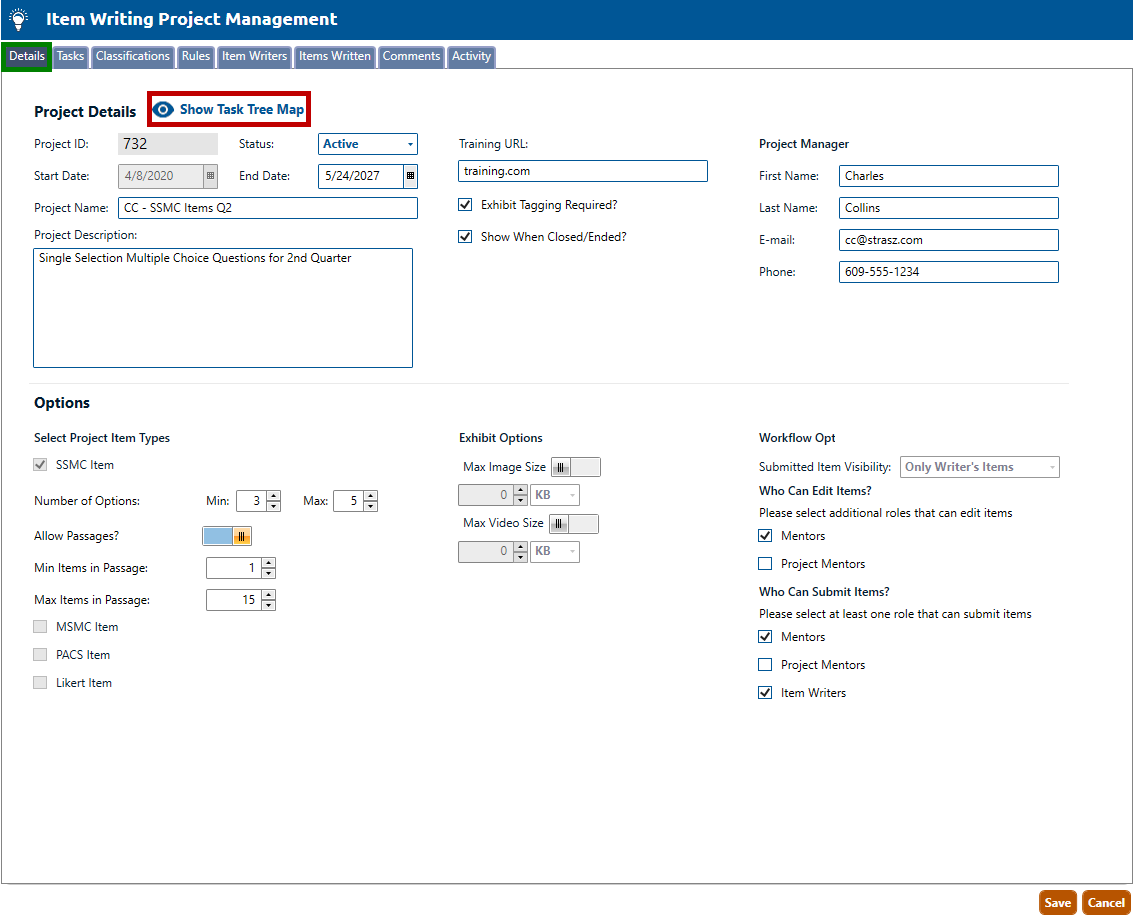Click into the Project Name field

267,208
